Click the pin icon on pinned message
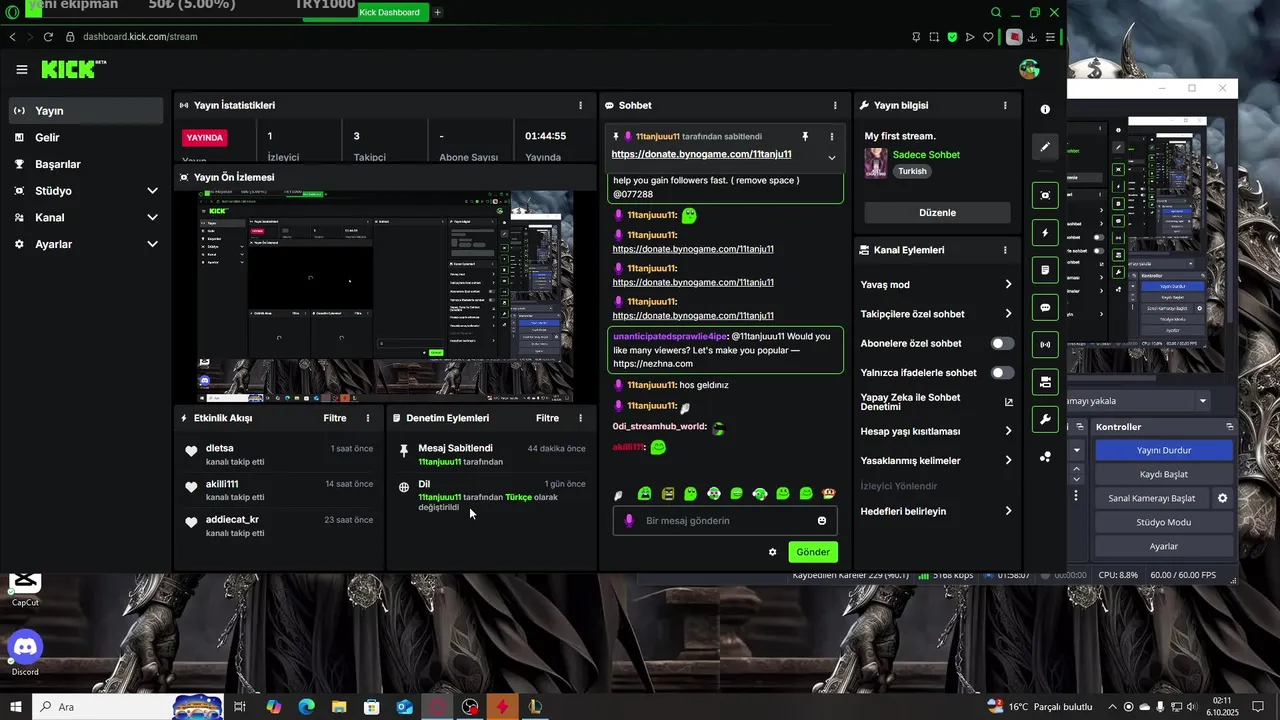Viewport: 1280px width, 720px height. coord(804,136)
